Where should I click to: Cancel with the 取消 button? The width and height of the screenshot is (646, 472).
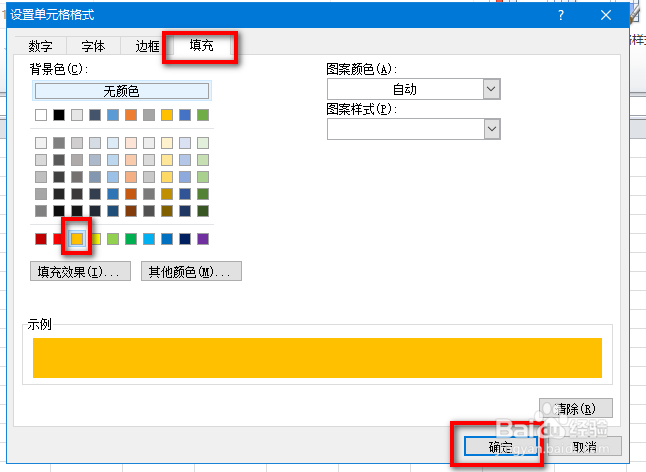coord(585,446)
